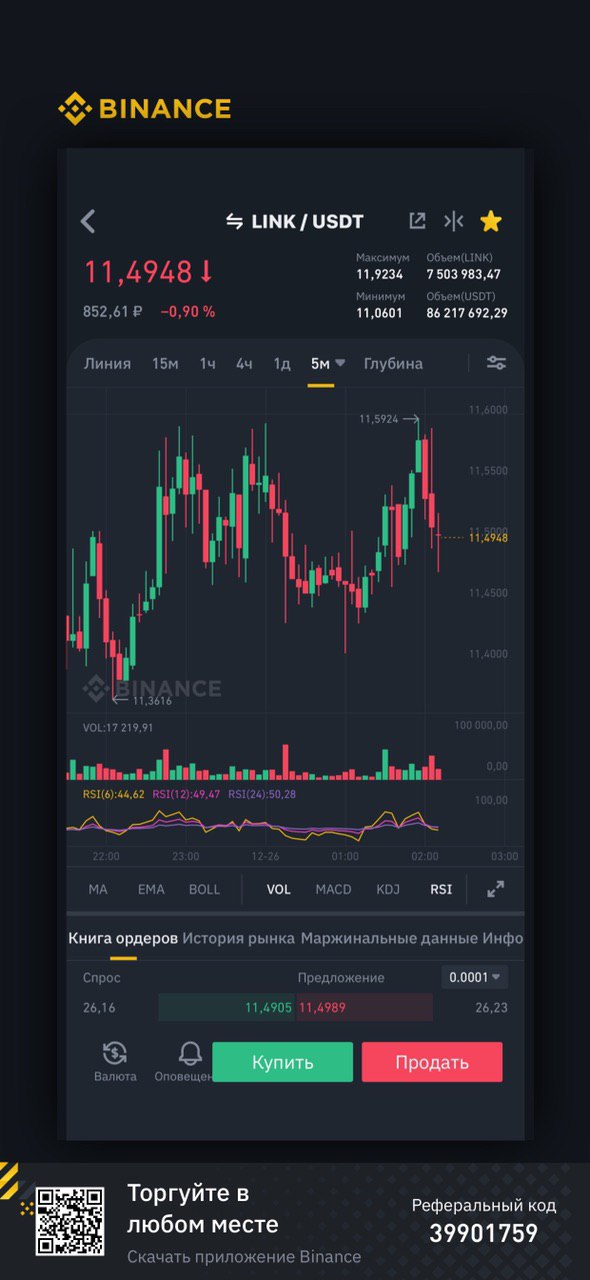
Task: Tap the referral code 39901759
Action: click(x=483, y=1234)
